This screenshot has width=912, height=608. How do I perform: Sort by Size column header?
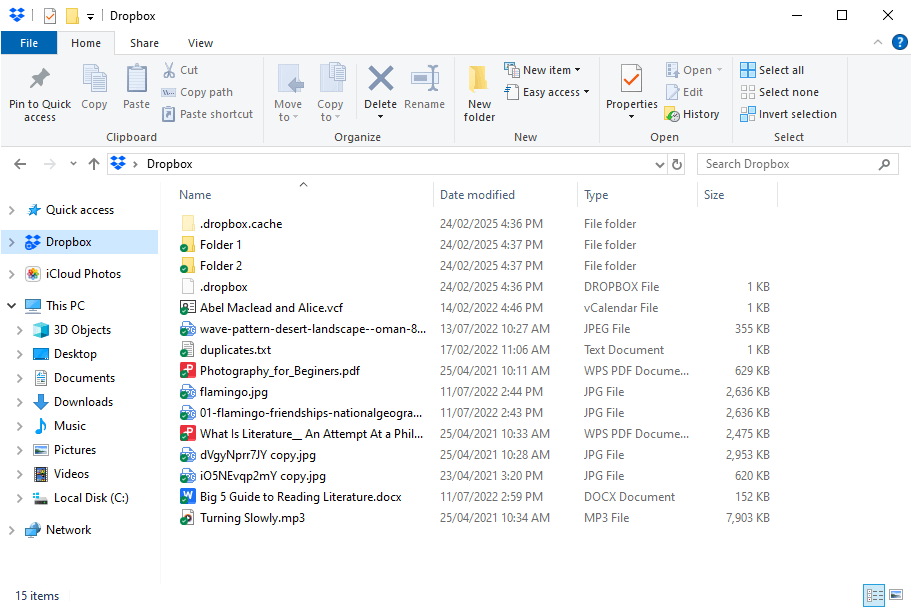coord(714,195)
